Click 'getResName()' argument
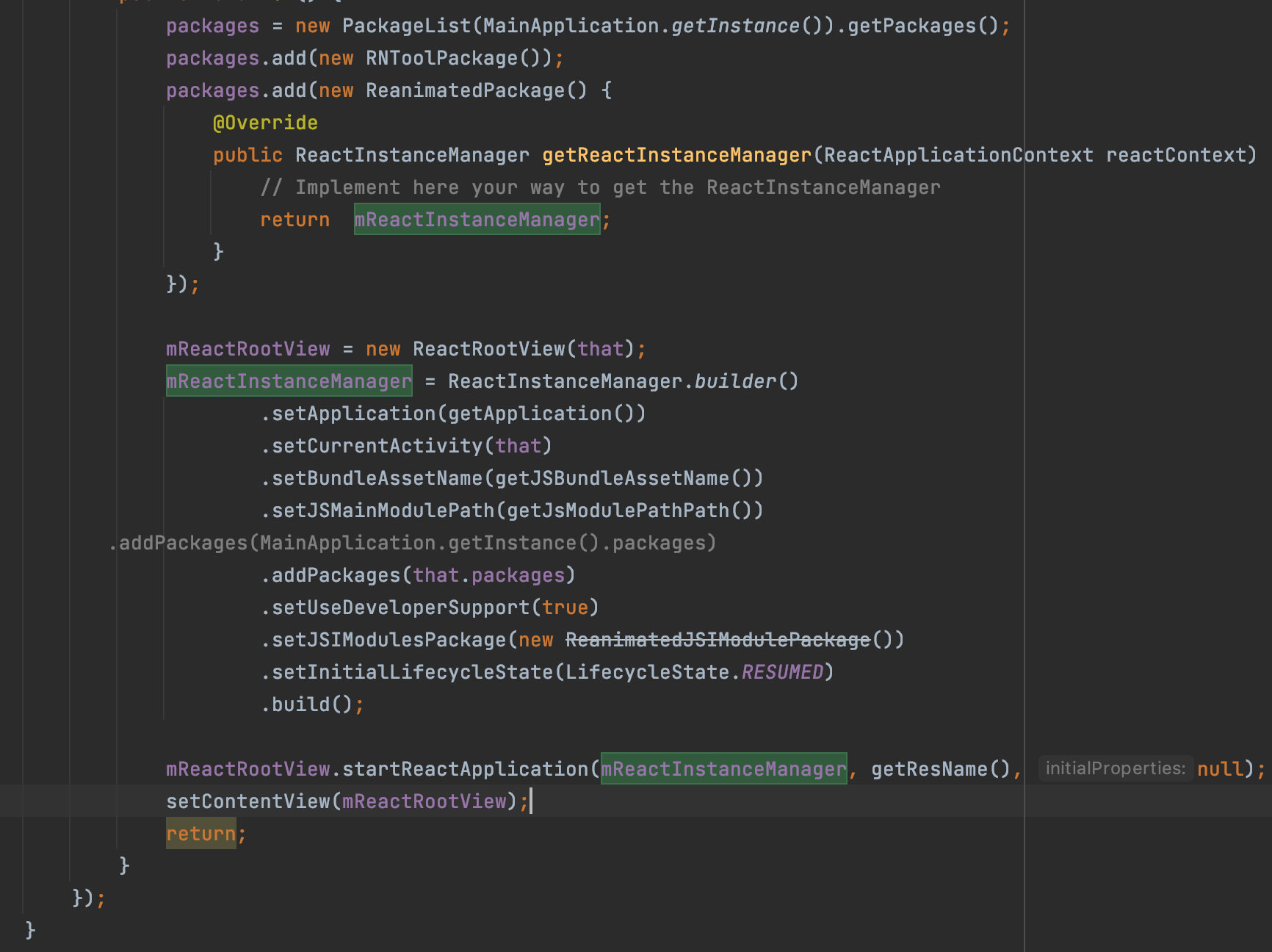 [941, 769]
